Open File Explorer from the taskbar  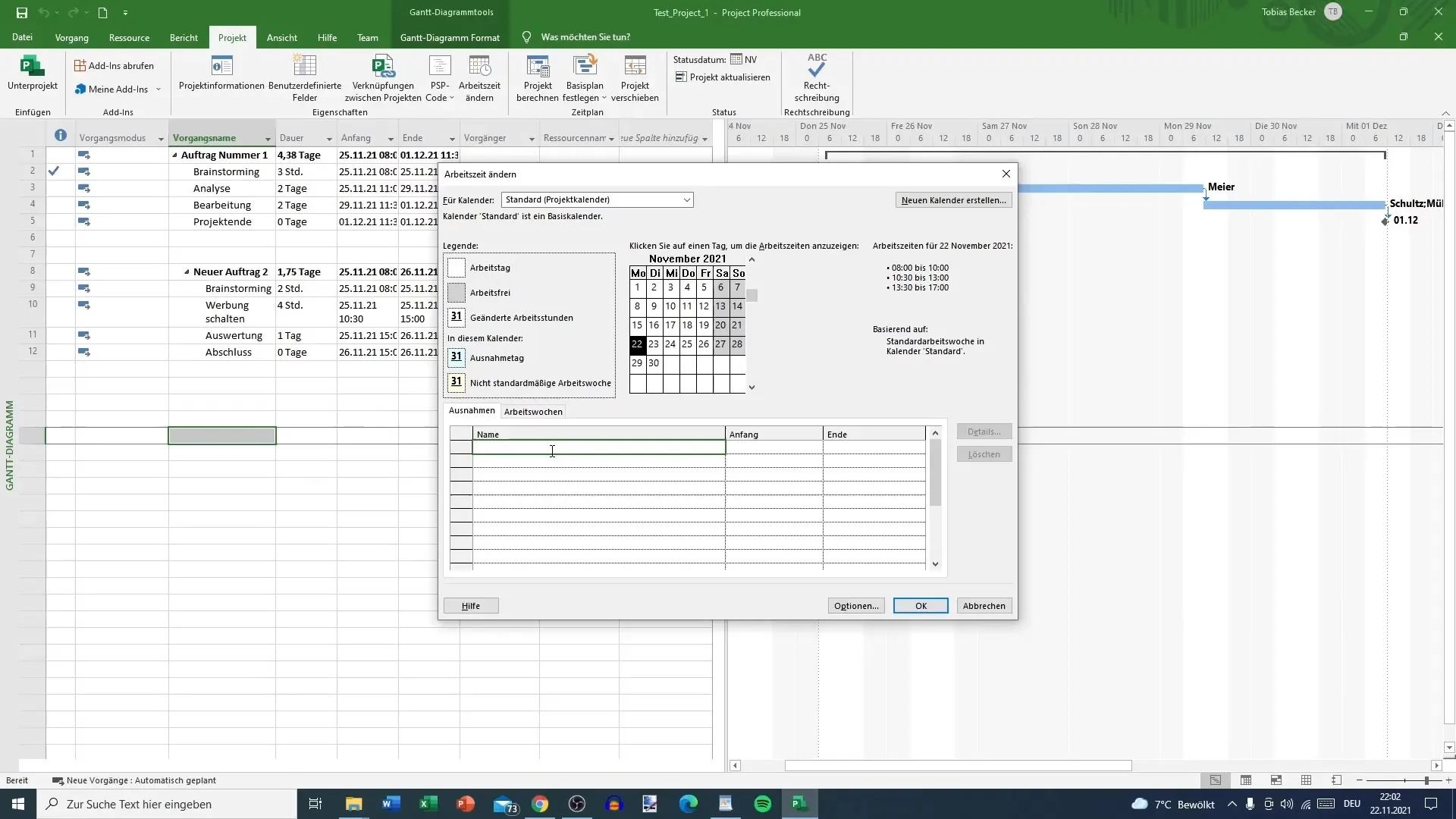click(354, 804)
